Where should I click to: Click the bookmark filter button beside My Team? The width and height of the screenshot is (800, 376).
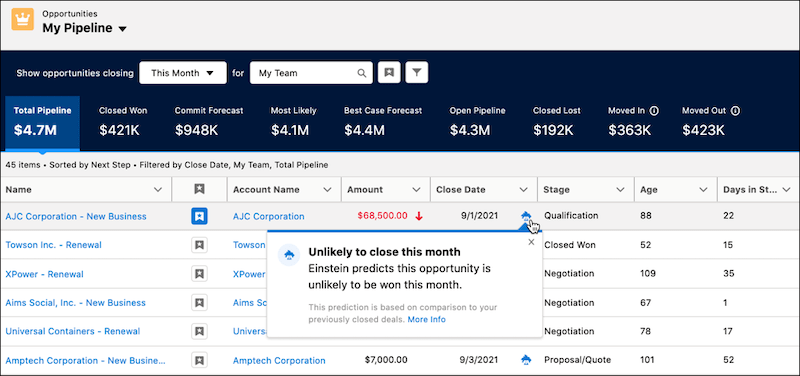(389, 73)
